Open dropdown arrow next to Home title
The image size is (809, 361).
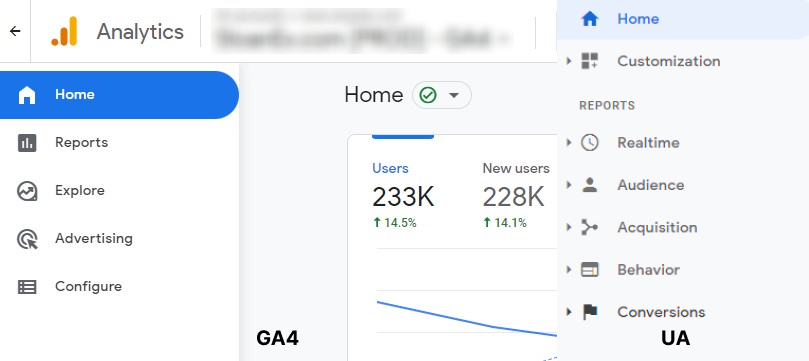coord(454,95)
